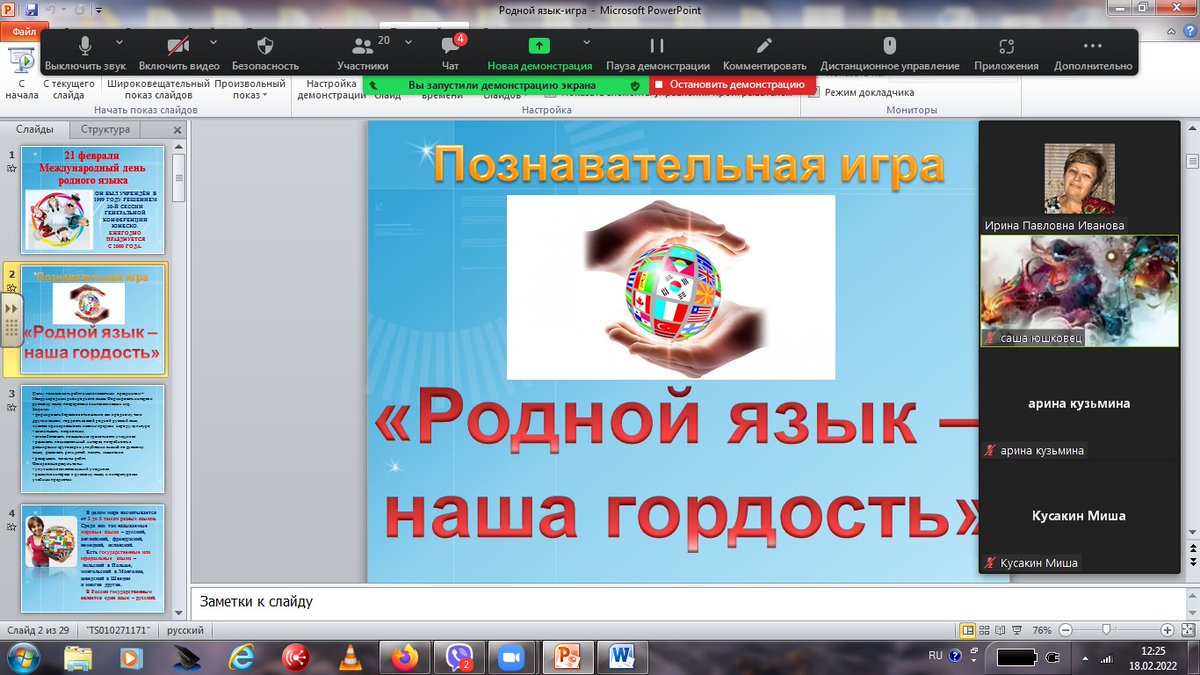Image resolution: width=1200 pixels, height=675 pixels.
Task: Select slide 2 thumbnail Родной язык
Action: (92, 318)
